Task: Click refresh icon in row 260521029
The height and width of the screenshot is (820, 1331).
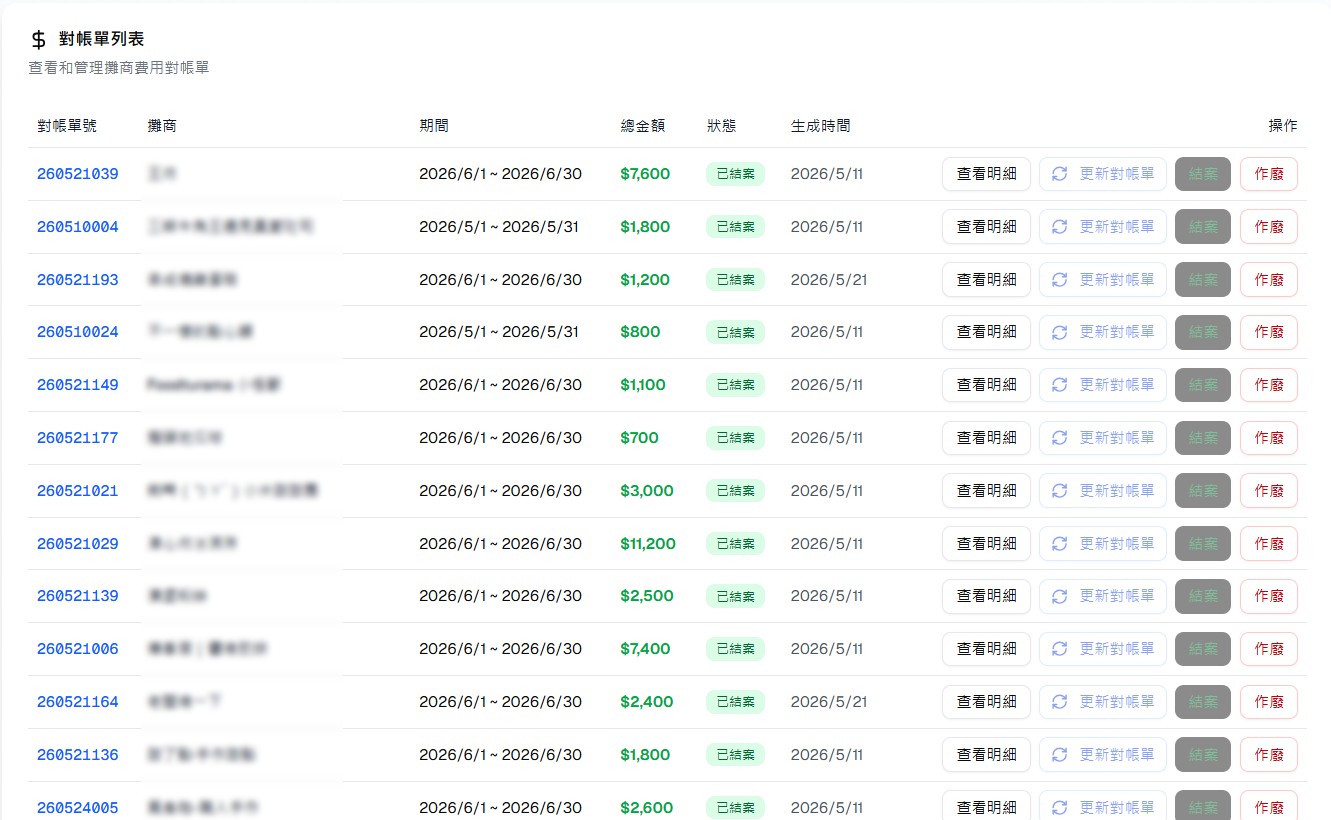Action: [x=1060, y=544]
